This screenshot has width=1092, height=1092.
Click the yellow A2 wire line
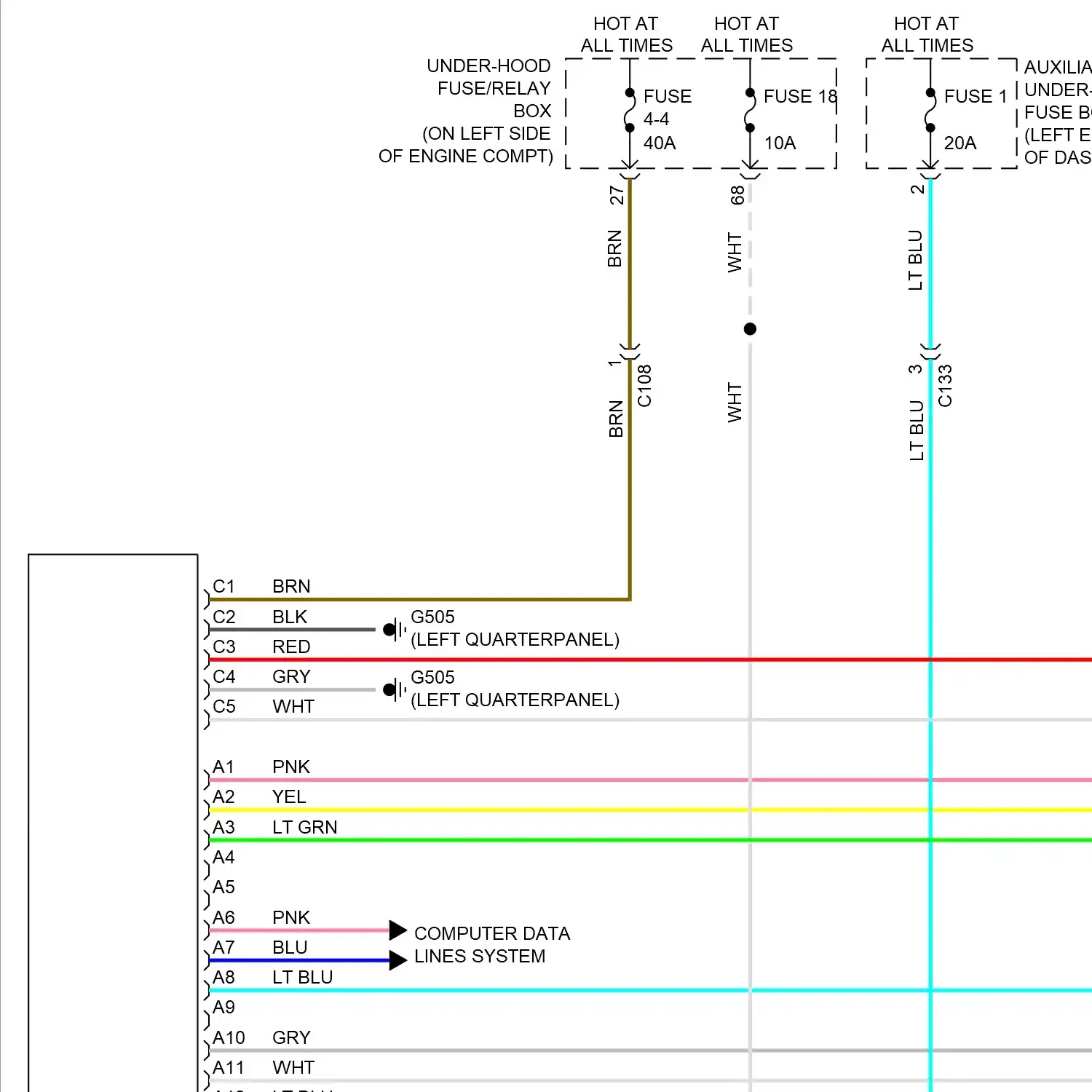650,810
